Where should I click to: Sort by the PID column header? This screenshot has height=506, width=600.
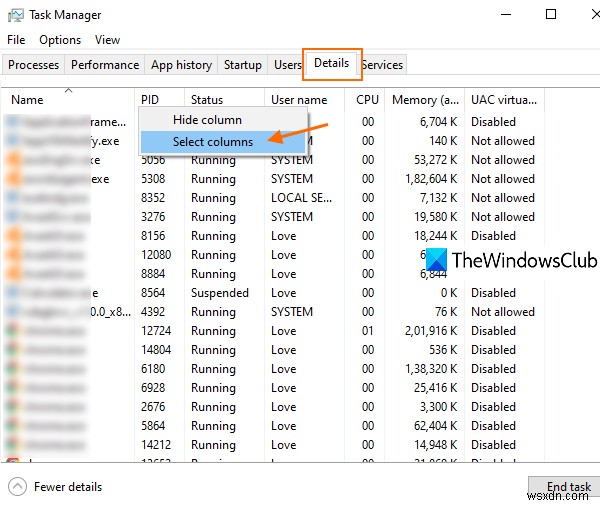tap(159, 100)
